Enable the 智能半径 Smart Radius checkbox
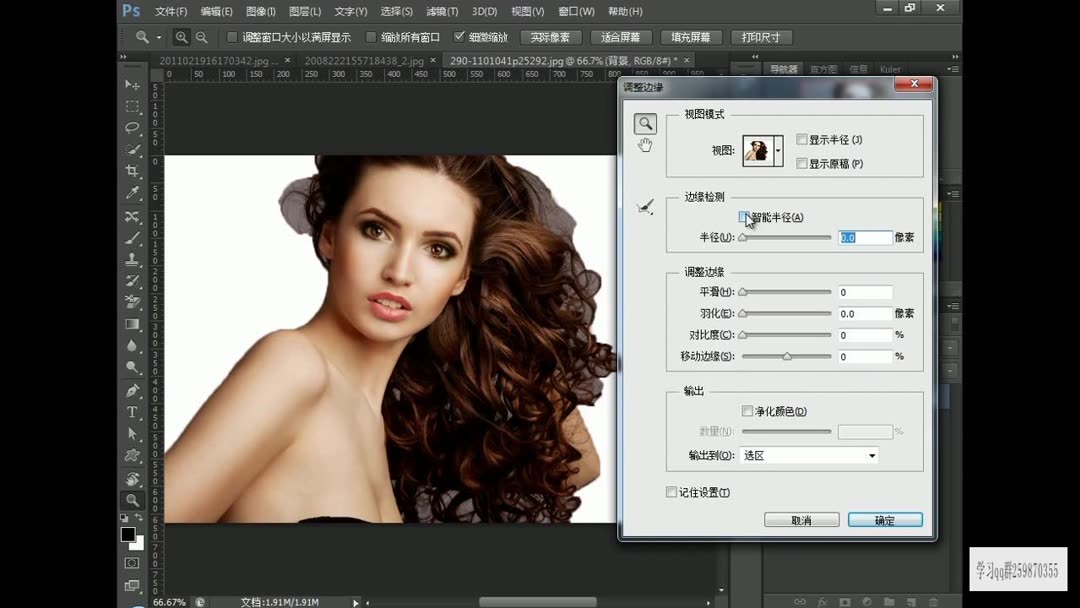Viewport: 1080px width, 608px height. pos(744,216)
